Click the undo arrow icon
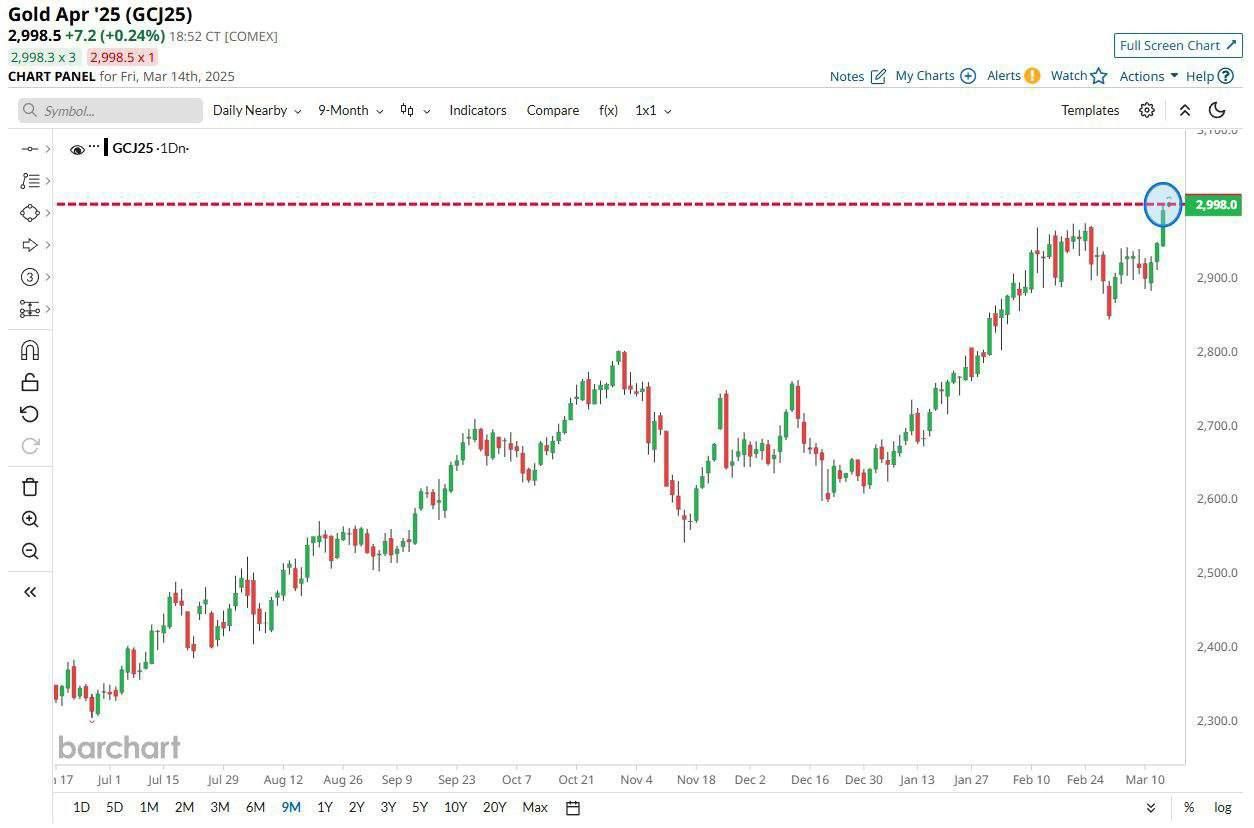 coord(30,414)
